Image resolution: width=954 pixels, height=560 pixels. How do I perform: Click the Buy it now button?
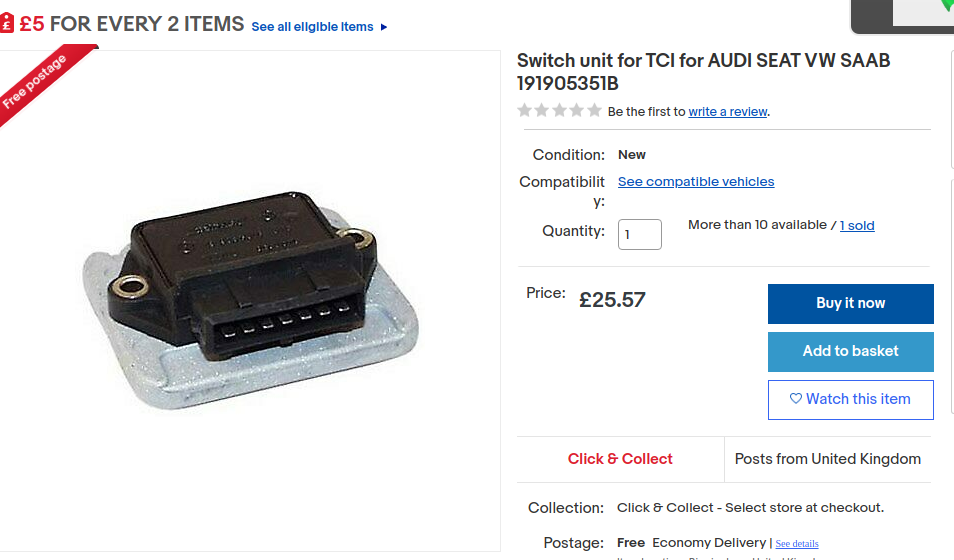851,304
